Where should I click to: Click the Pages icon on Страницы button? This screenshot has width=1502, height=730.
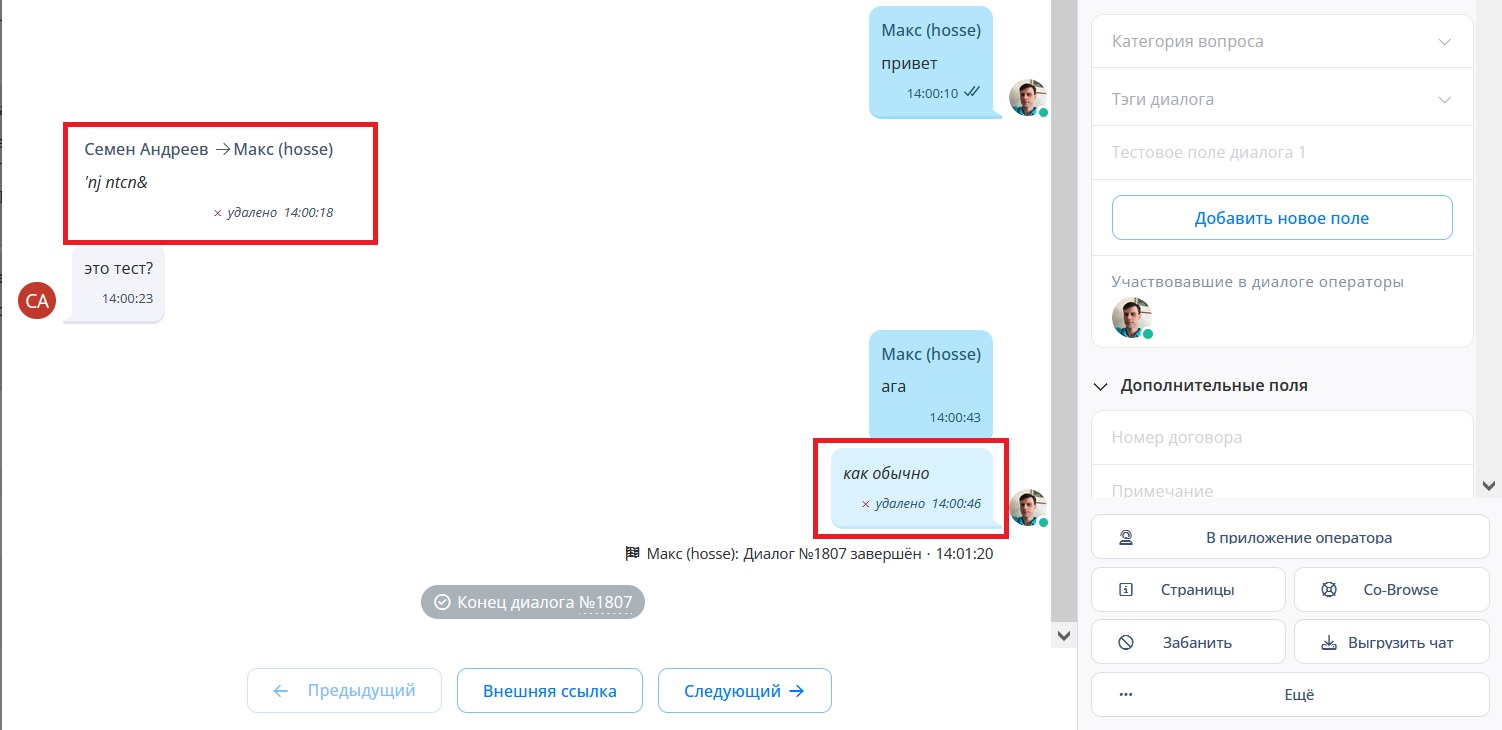pos(1126,590)
